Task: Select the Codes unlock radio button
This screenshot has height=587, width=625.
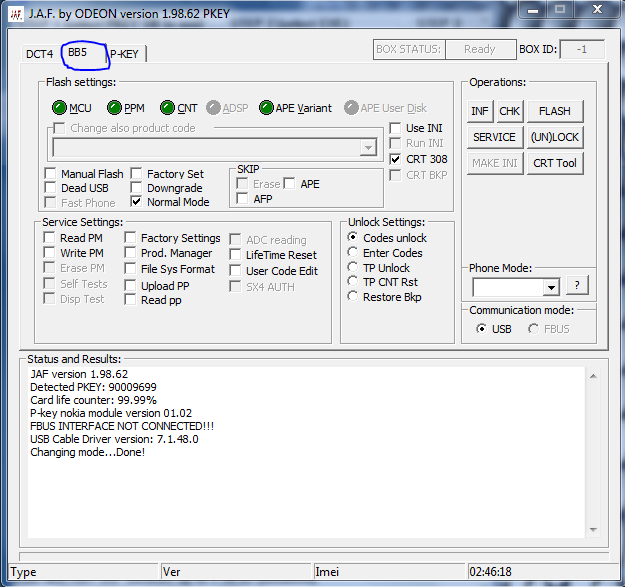Action: [352, 237]
